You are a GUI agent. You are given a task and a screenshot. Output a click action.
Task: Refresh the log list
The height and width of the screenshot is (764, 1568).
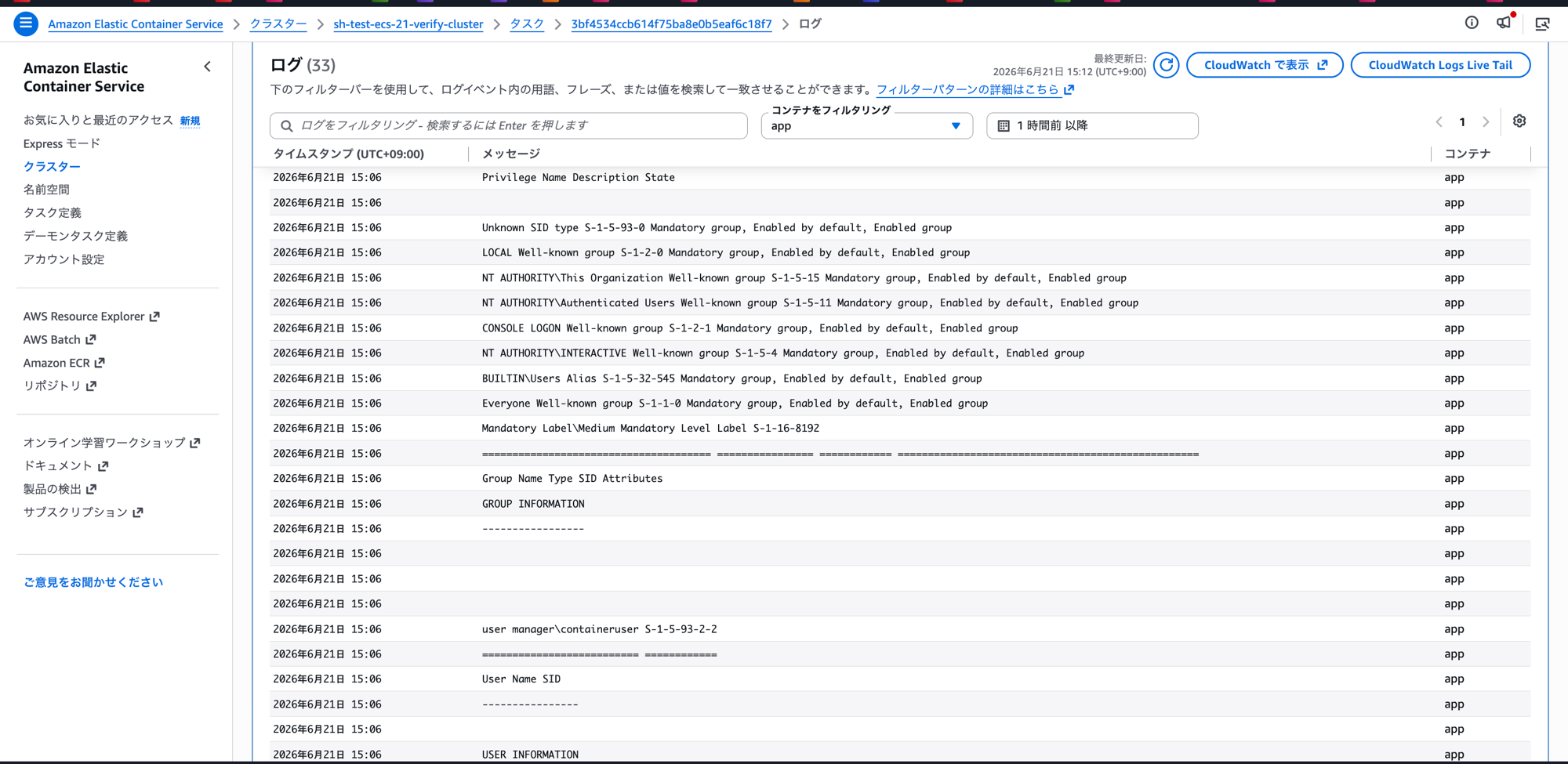(1167, 65)
